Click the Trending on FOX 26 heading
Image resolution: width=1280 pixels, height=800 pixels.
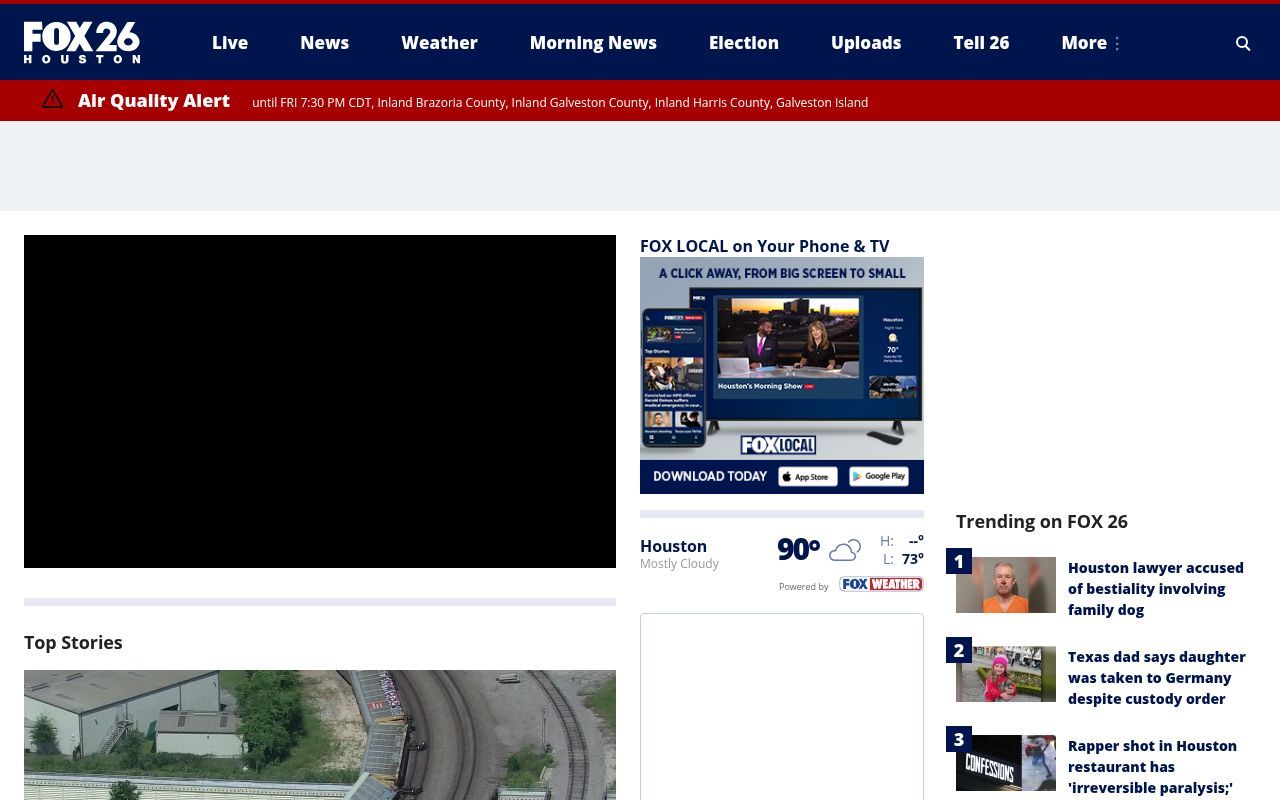point(1042,521)
